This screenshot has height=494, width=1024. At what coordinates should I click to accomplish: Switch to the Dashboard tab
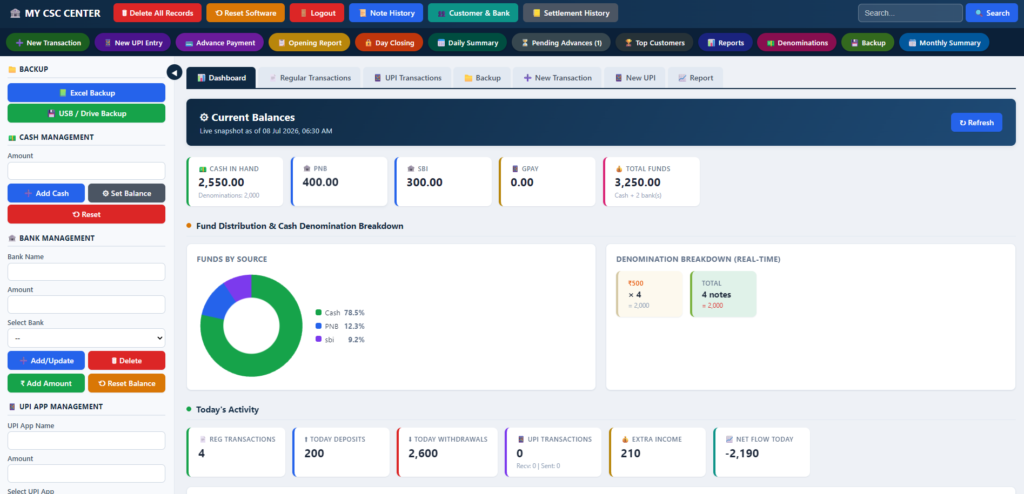(x=221, y=78)
